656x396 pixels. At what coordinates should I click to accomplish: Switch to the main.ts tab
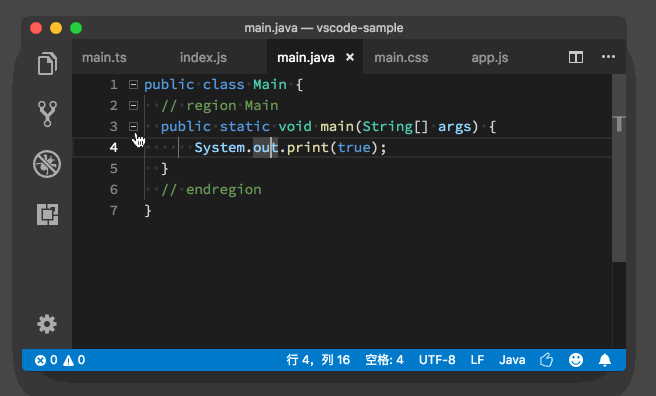[104, 58]
